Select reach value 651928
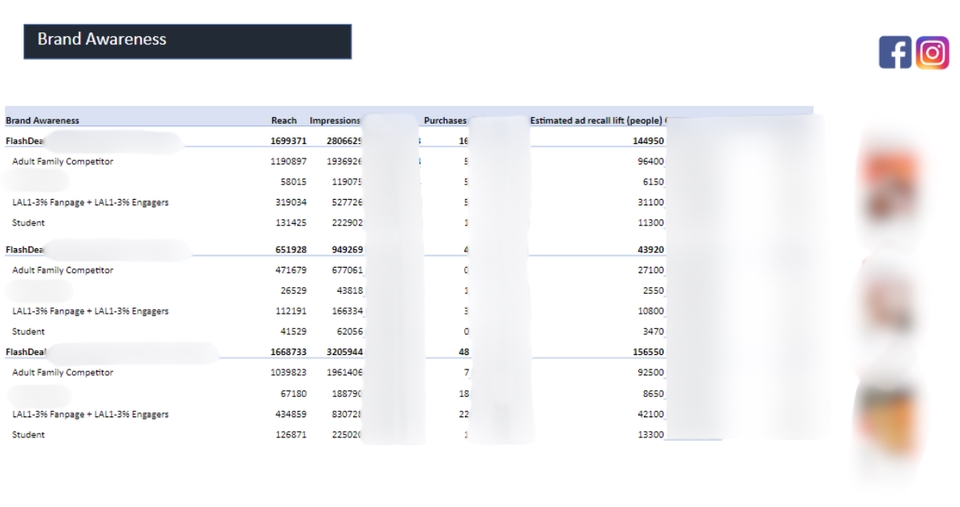This screenshot has height=507, width=960. (291, 250)
